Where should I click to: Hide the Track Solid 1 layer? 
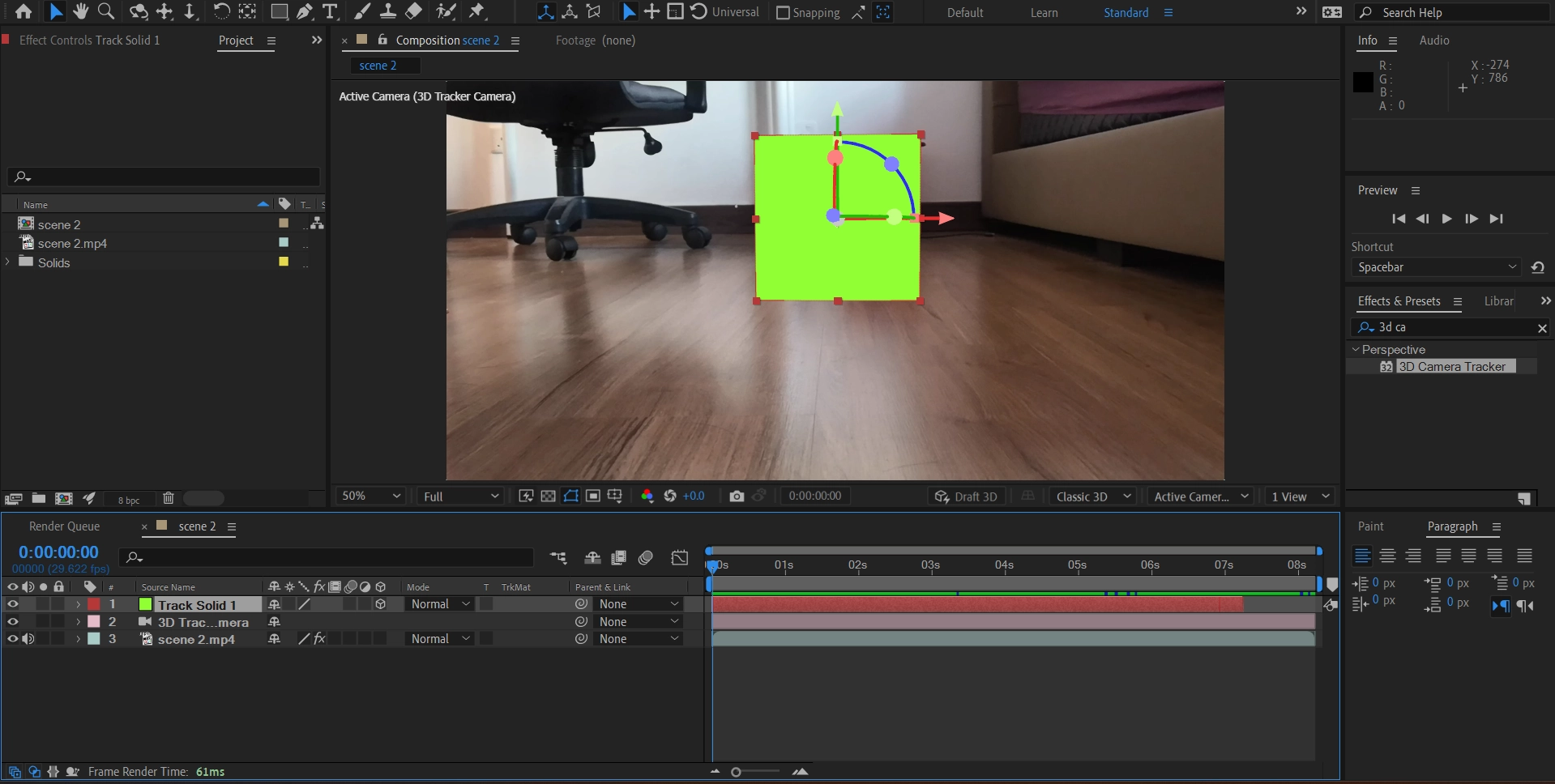(x=12, y=604)
